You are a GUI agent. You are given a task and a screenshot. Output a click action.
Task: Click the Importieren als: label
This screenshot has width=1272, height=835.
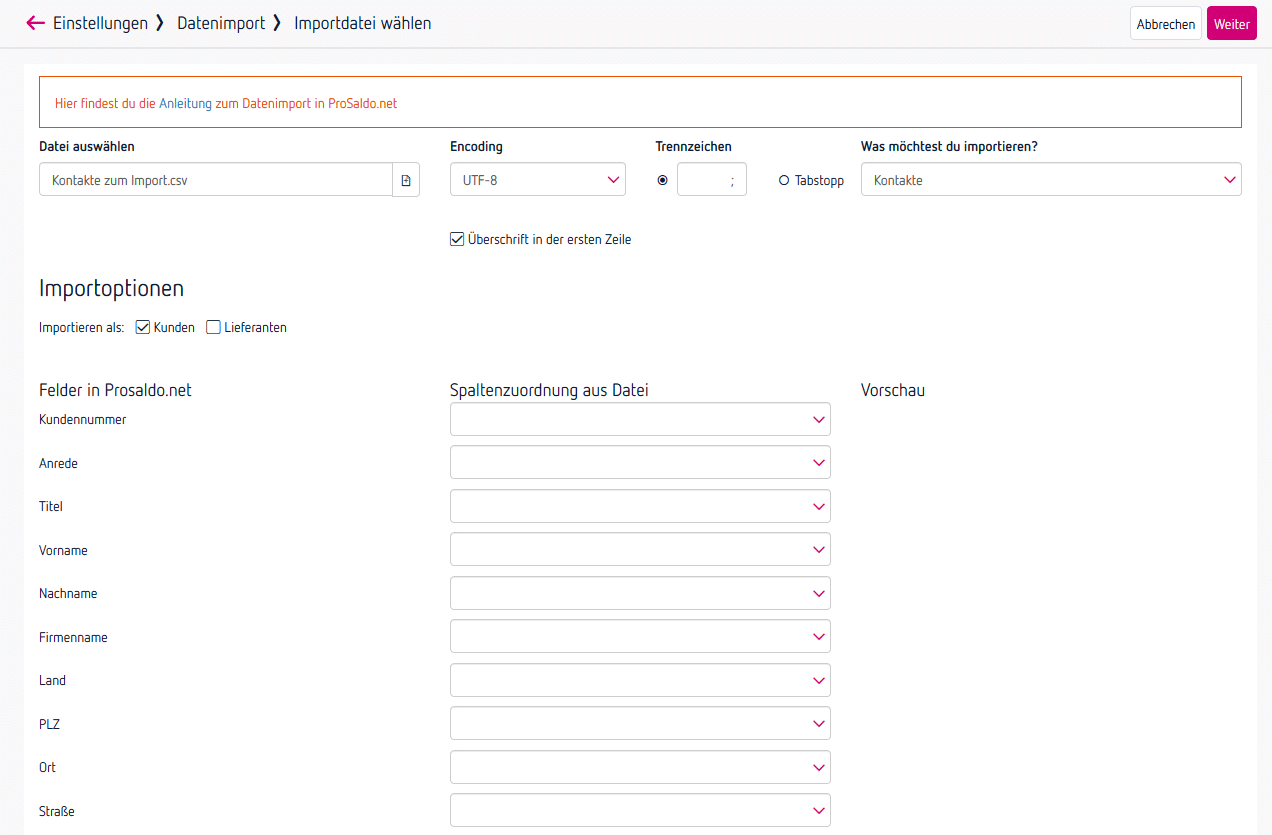(x=82, y=327)
